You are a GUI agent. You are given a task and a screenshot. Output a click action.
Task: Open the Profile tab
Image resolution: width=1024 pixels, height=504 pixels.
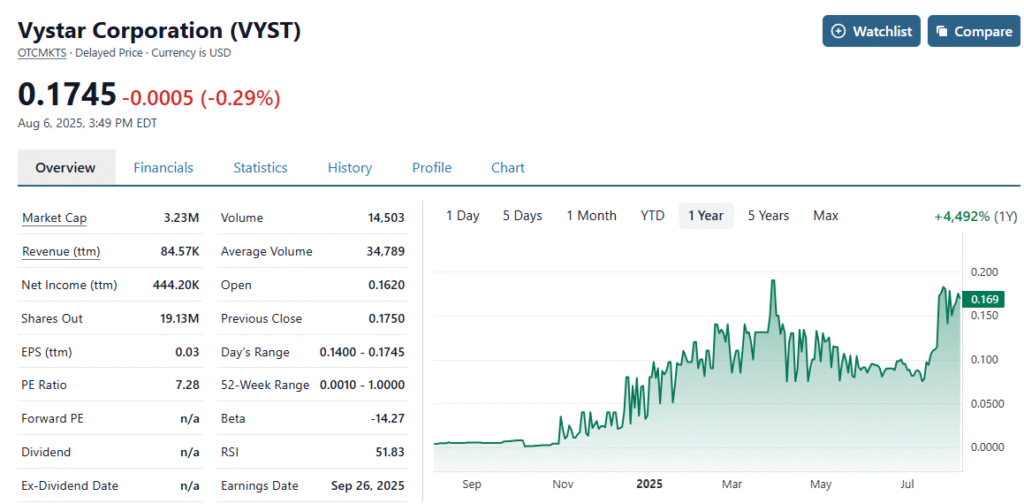click(x=432, y=168)
